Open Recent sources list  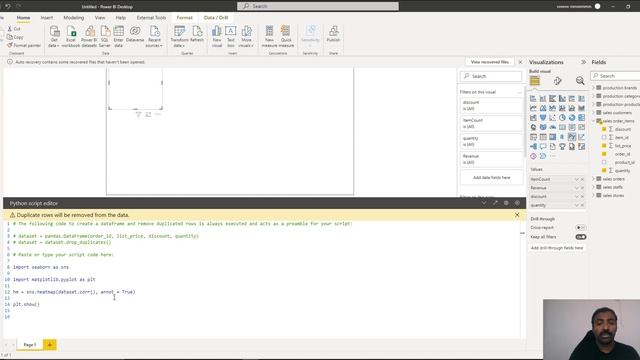point(154,36)
